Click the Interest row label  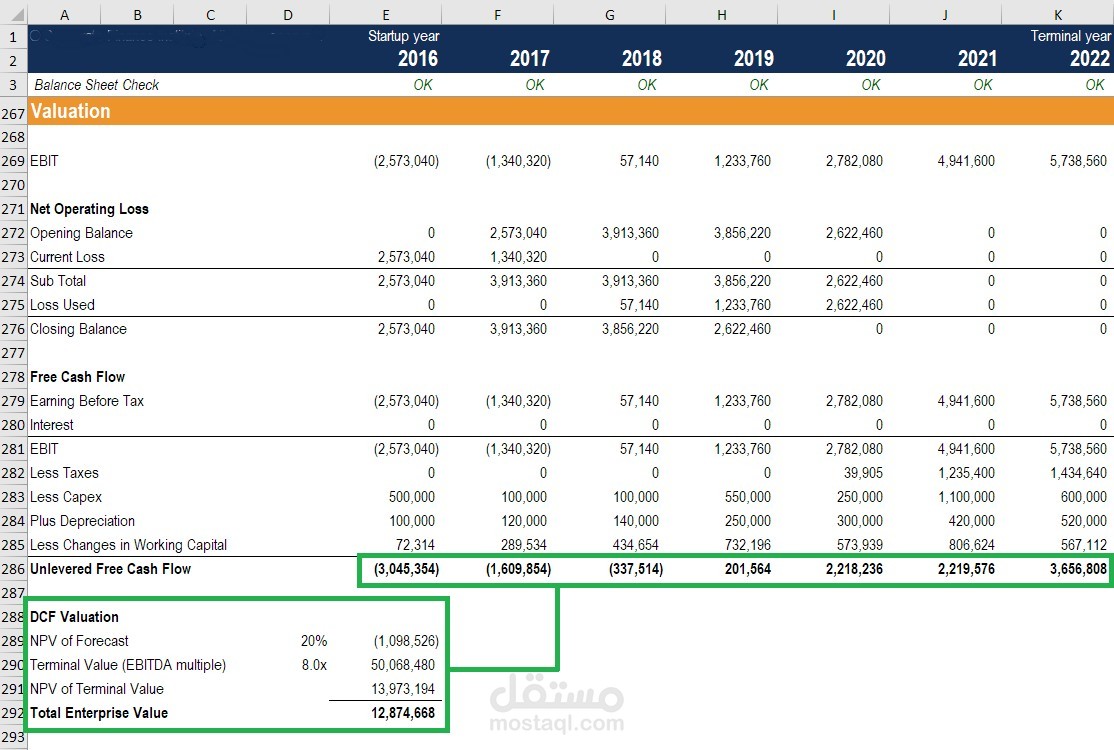[51, 425]
